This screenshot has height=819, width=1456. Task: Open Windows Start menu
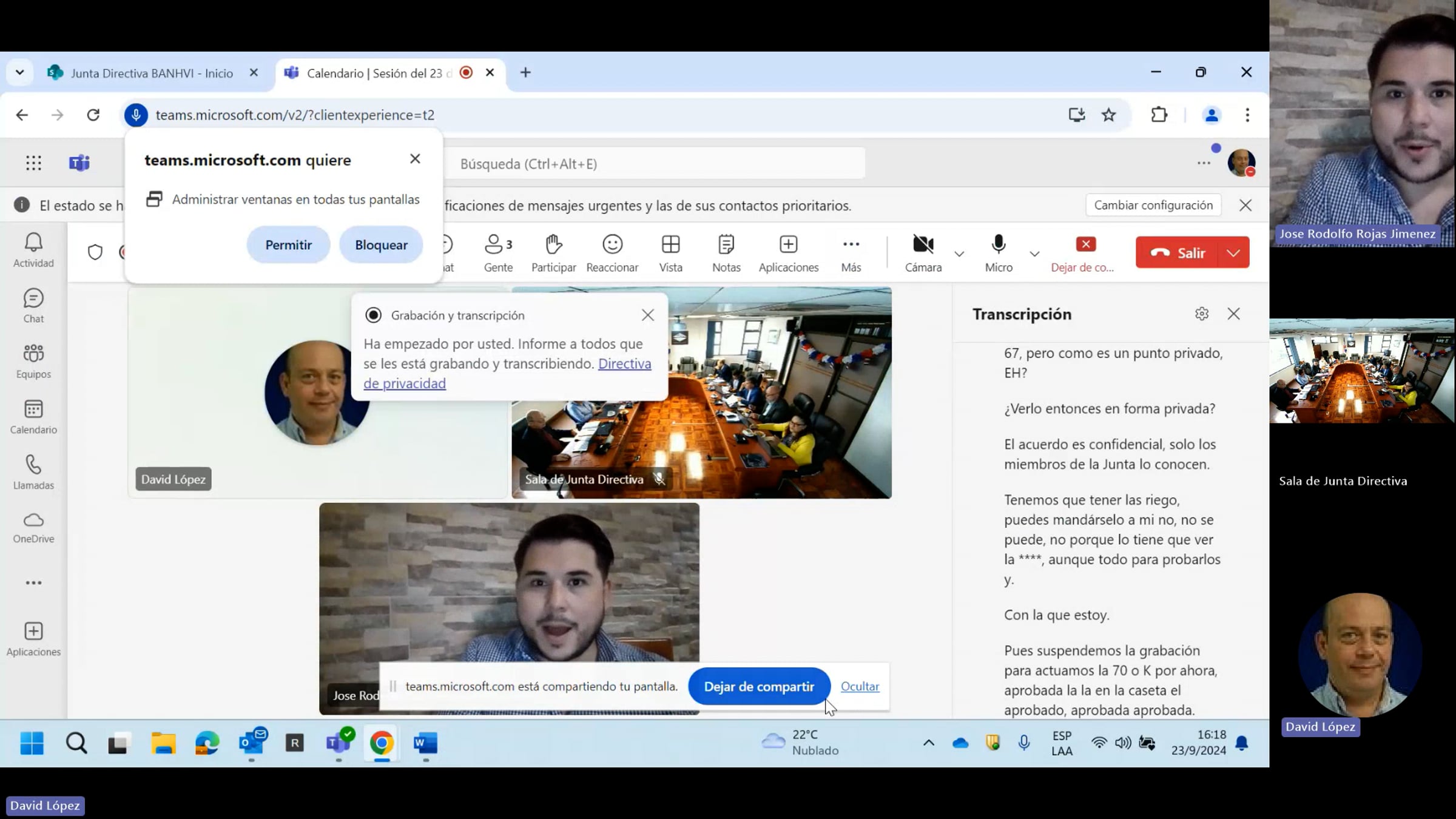(x=32, y=743)
